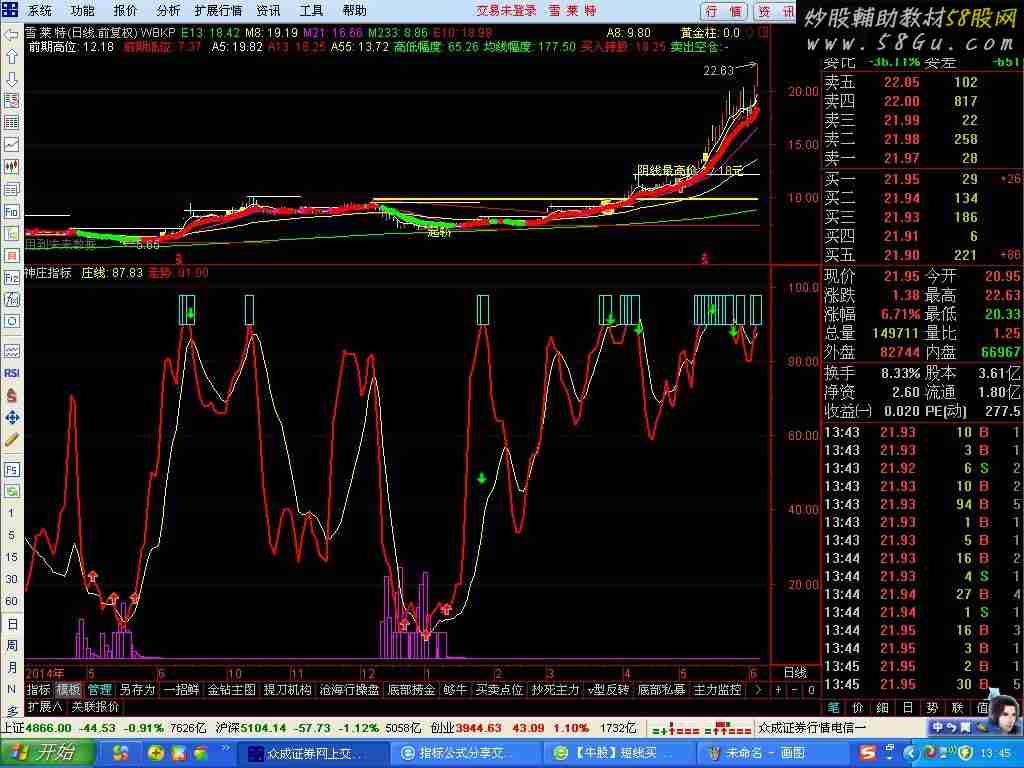1024x768 pixels.
Task: Switch to 60-minute chart period
Action: pos(11,601)
